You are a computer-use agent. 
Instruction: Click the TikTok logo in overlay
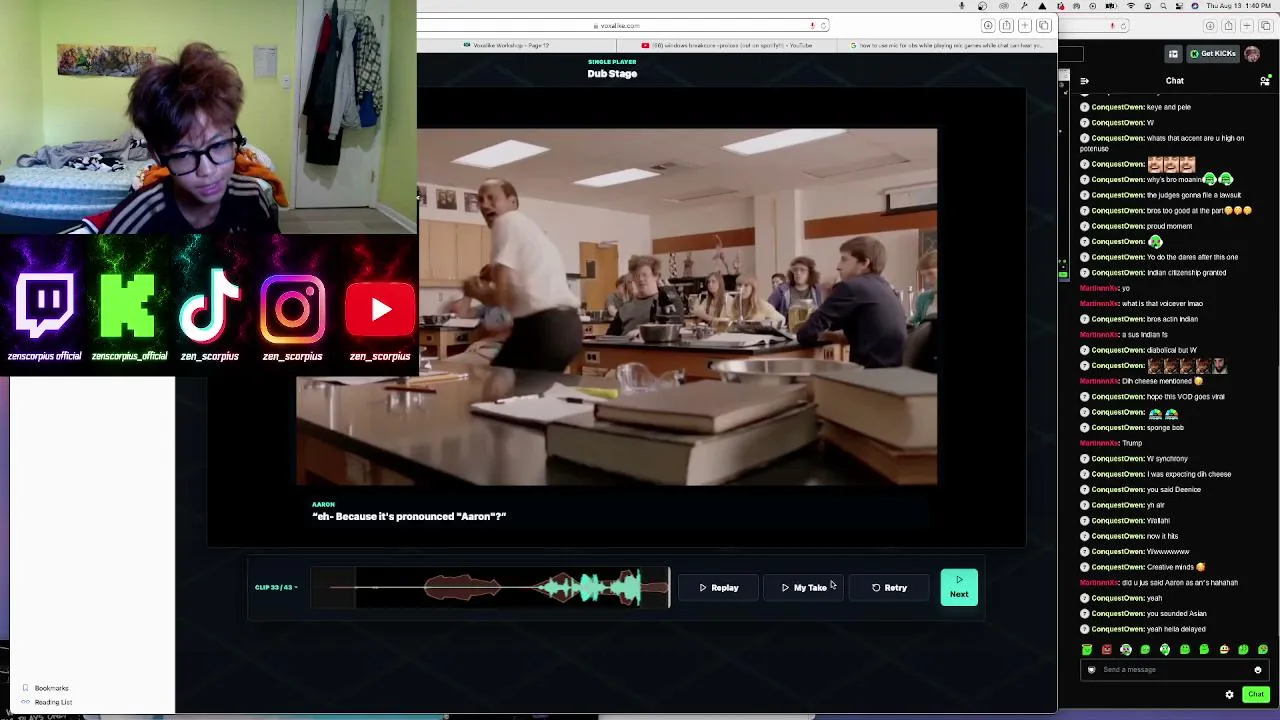210,307
